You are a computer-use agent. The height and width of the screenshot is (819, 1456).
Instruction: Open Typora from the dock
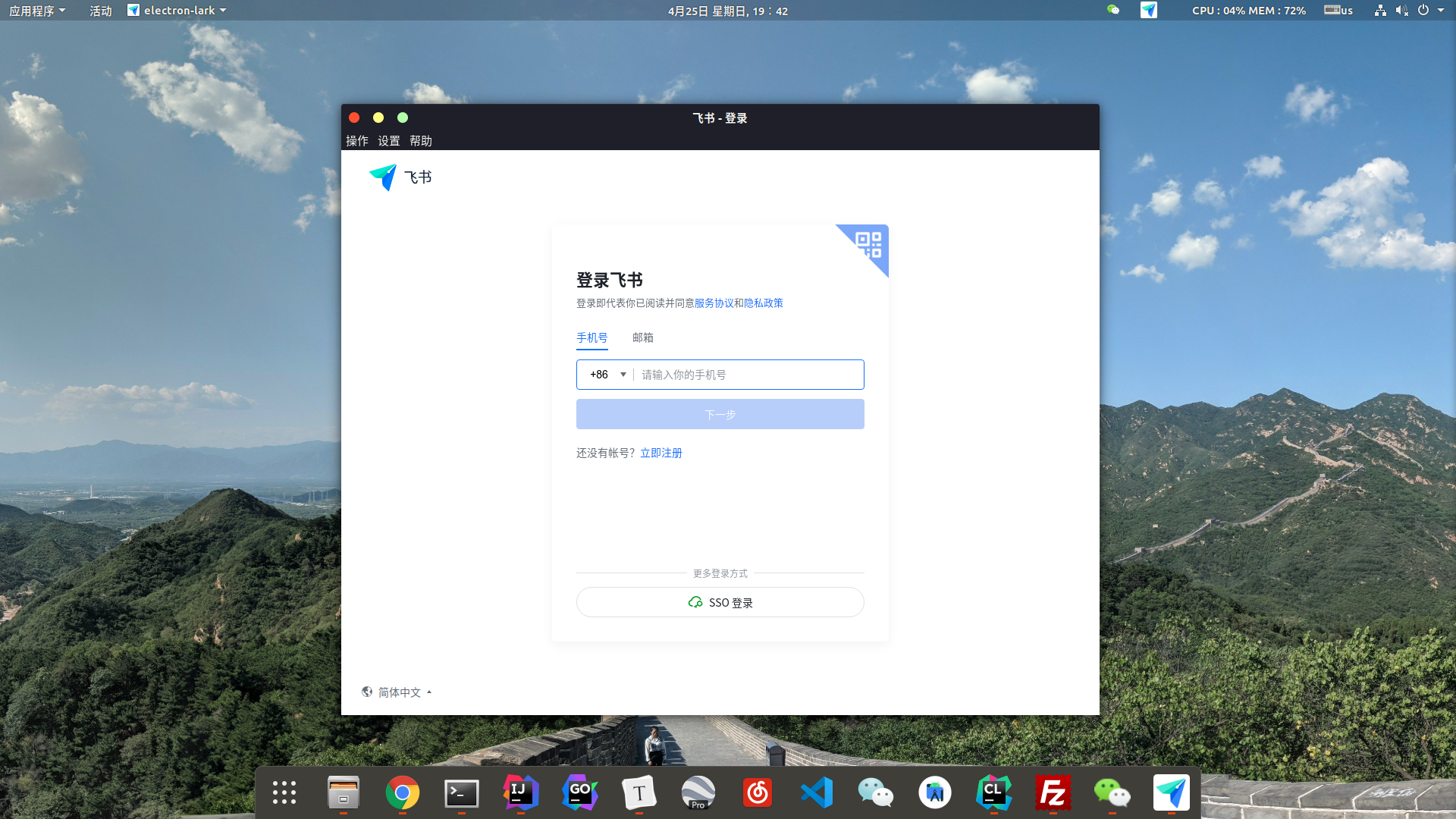pyautogui.click(x=639, y=793)
